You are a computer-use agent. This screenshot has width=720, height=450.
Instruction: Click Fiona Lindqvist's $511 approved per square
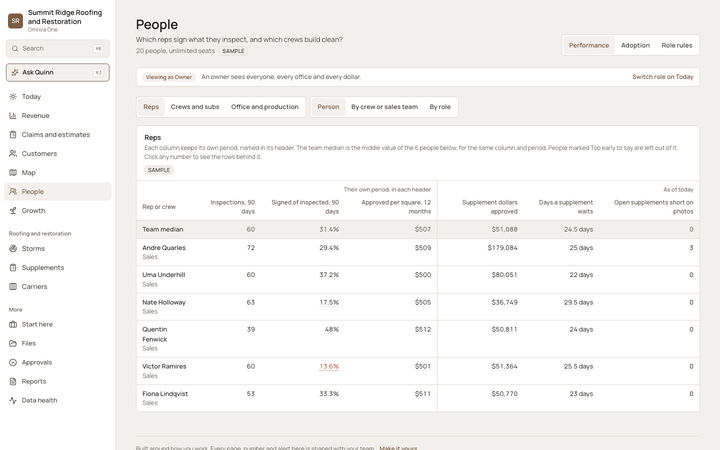(422, 394)
